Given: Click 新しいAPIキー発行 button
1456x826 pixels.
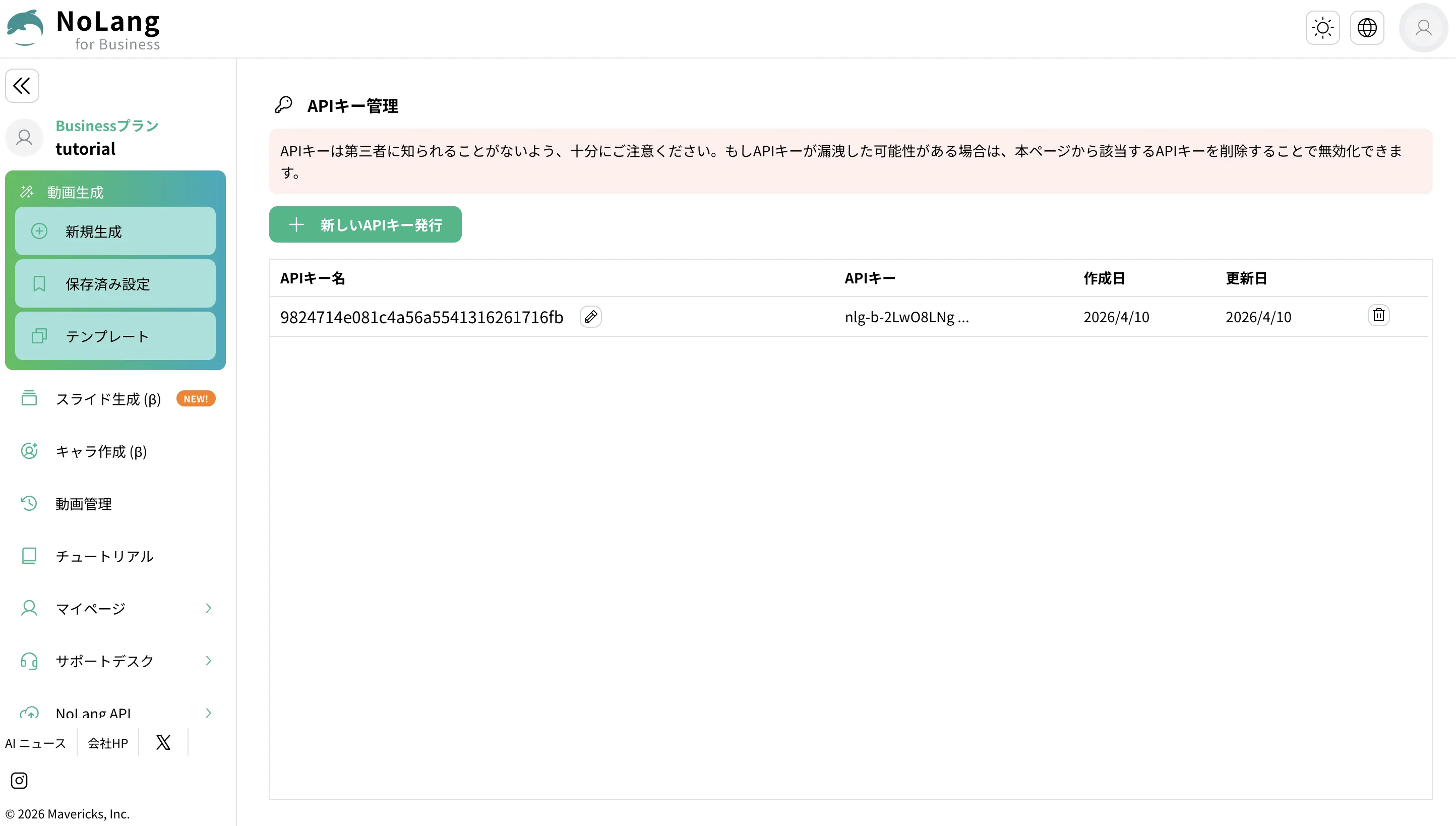Looking at the screenshot, I should [x=366, y=225].
